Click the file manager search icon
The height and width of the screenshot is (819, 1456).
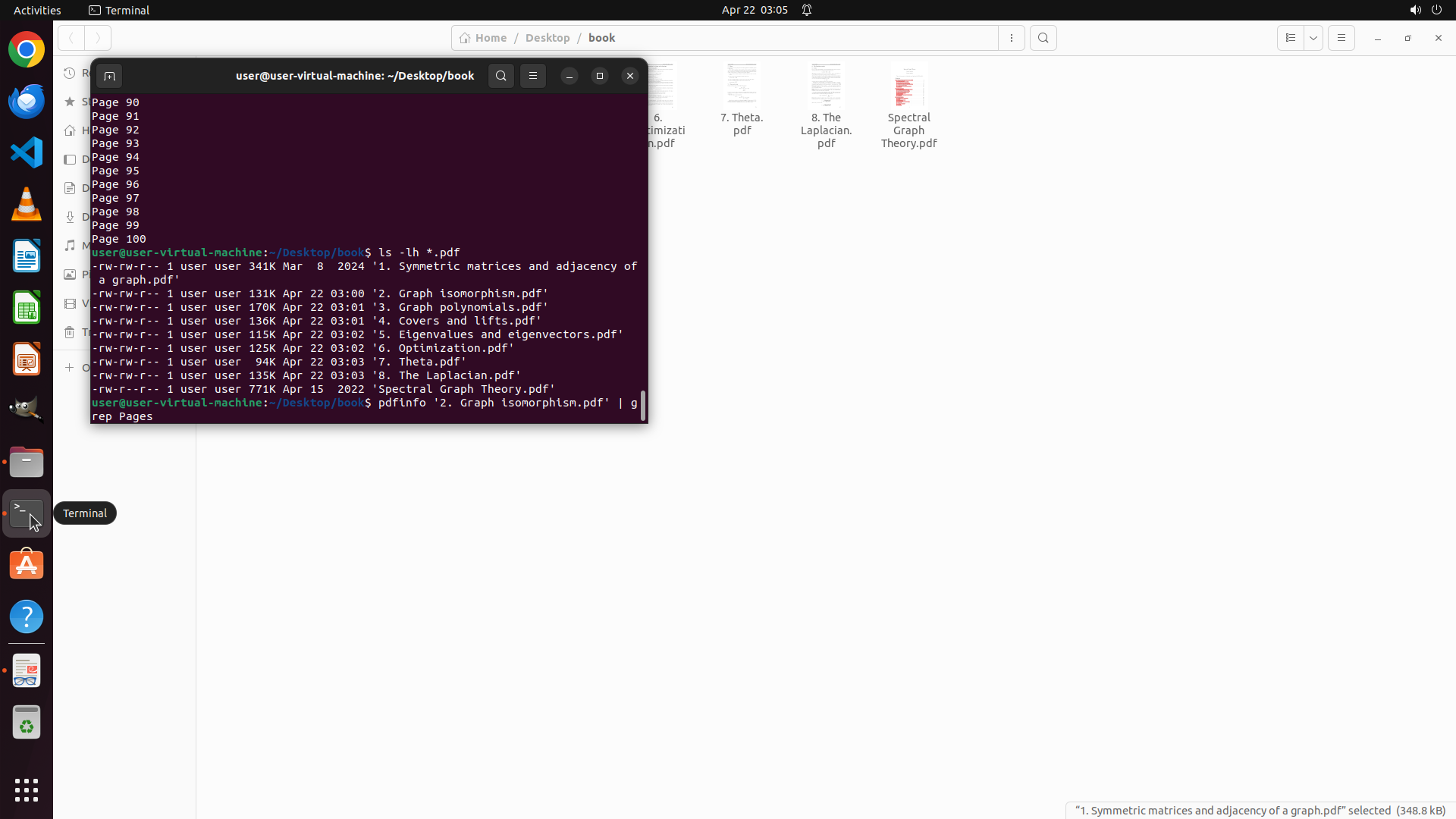pos(1043,38)
